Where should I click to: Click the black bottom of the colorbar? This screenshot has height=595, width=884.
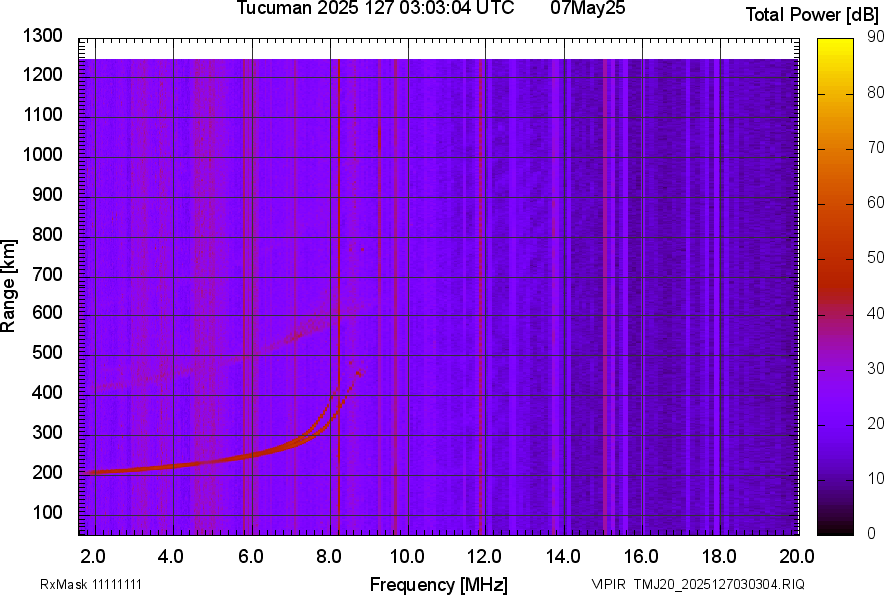(x=836, y=529)
